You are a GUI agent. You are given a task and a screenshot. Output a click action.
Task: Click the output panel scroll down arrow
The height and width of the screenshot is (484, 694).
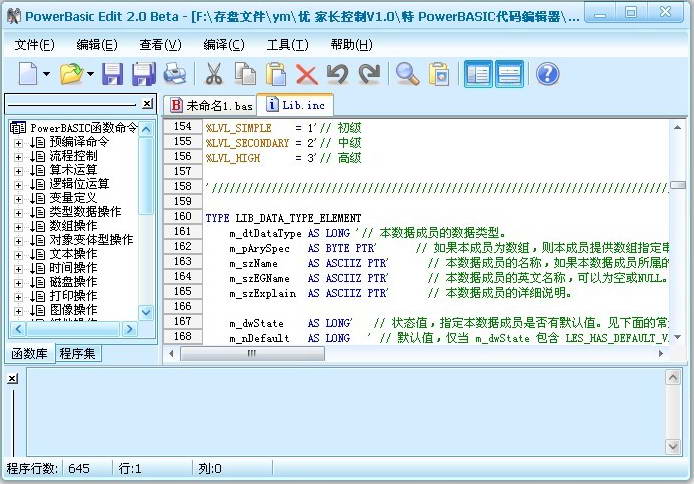(x=673, y=446)
